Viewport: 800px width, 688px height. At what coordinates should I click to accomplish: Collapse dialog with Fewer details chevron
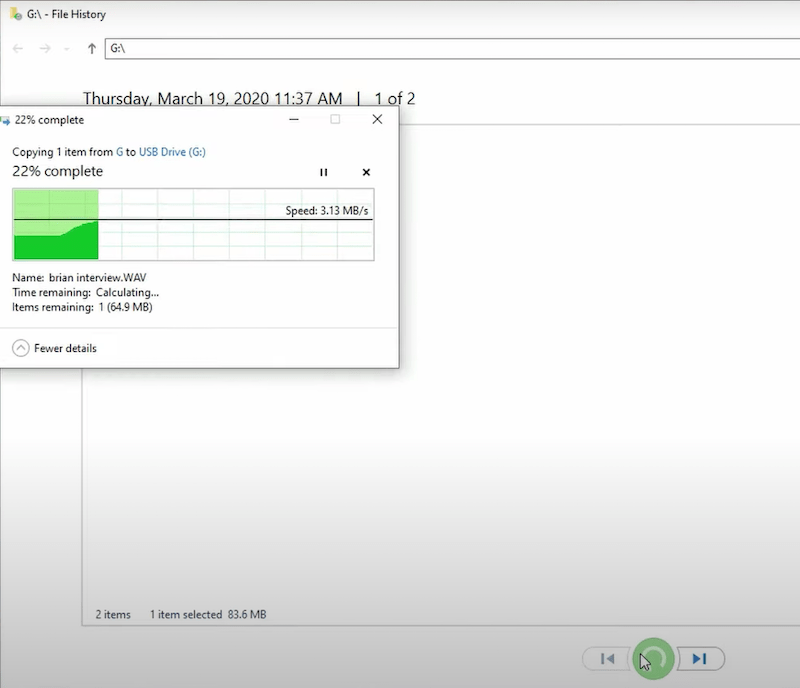pos(20,348)
